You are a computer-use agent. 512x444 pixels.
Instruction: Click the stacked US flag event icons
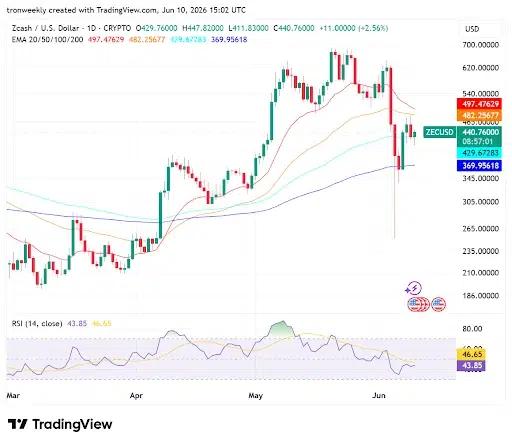pos(418,304)
